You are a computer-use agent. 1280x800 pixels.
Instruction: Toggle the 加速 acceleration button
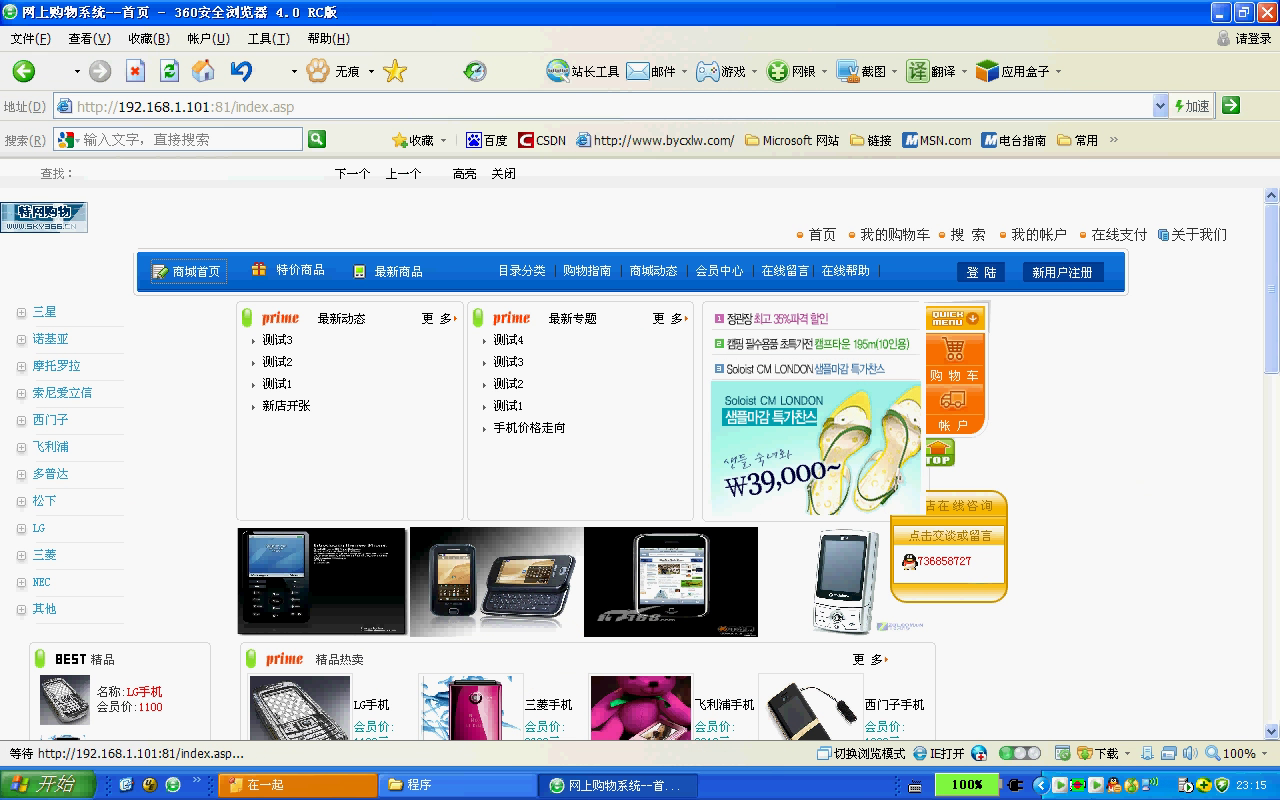tap(1192, 106)
